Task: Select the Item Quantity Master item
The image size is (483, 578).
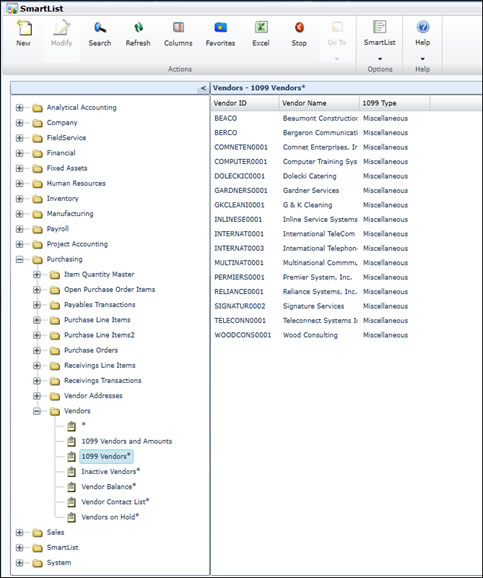Action: click(99, 275)
